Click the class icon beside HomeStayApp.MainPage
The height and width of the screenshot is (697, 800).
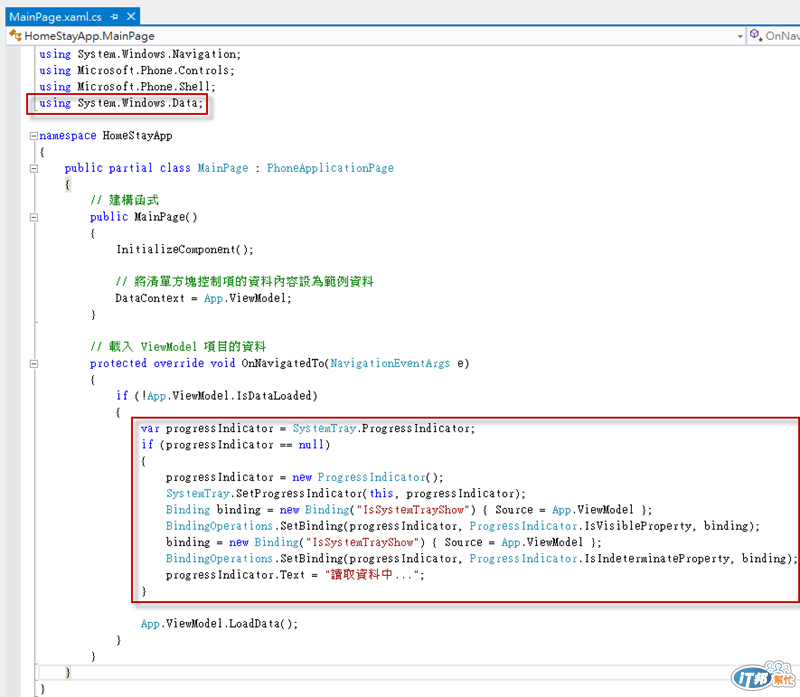coord(15,36)
